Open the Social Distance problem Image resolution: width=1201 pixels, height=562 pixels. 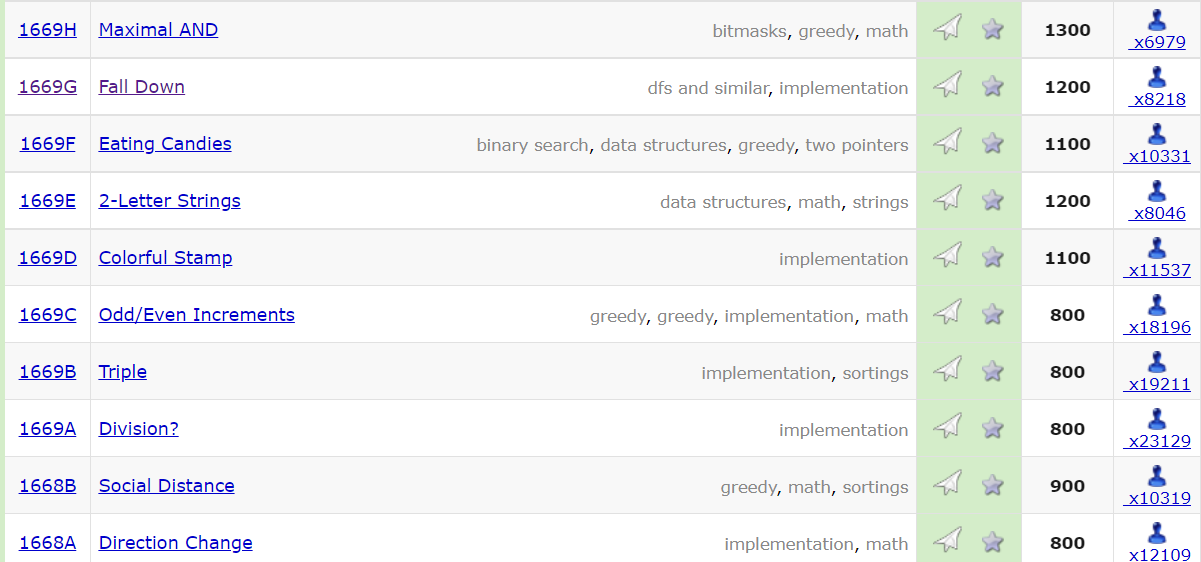click(166, 486)
